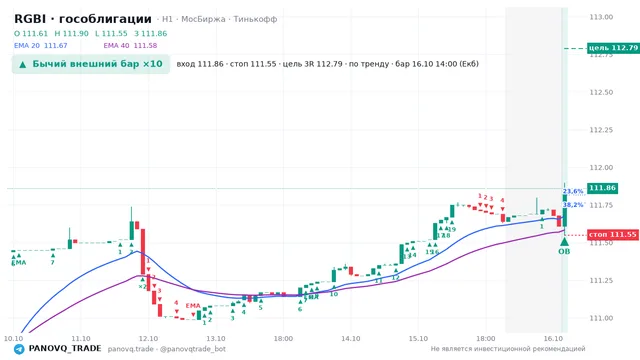Click the 'H1' timeframe label
Viewport: 640px width, 360px height.
tap(167, 19)
